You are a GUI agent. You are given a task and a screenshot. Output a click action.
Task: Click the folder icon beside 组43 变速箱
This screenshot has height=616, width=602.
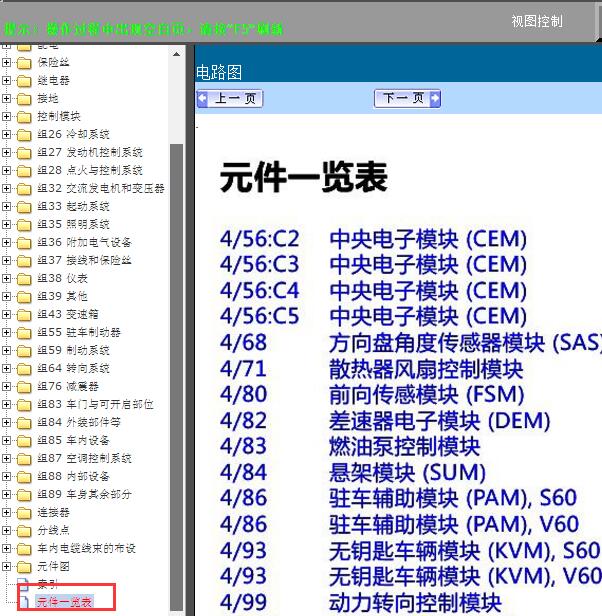coord(24,315)
